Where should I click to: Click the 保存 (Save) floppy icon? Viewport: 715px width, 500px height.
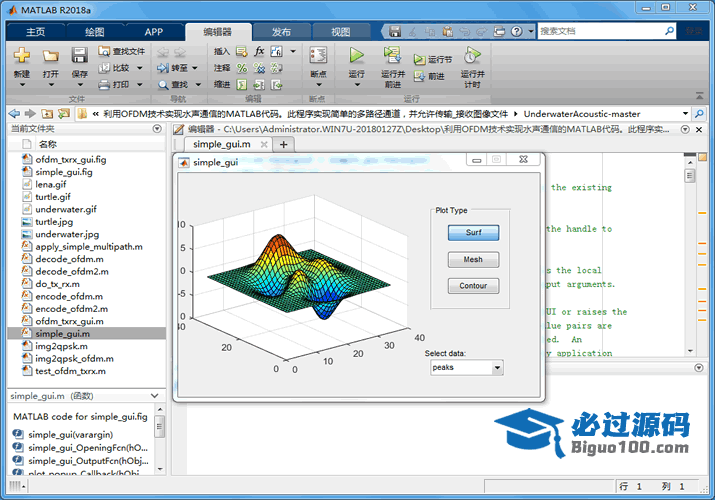click(x=79, y=56)
